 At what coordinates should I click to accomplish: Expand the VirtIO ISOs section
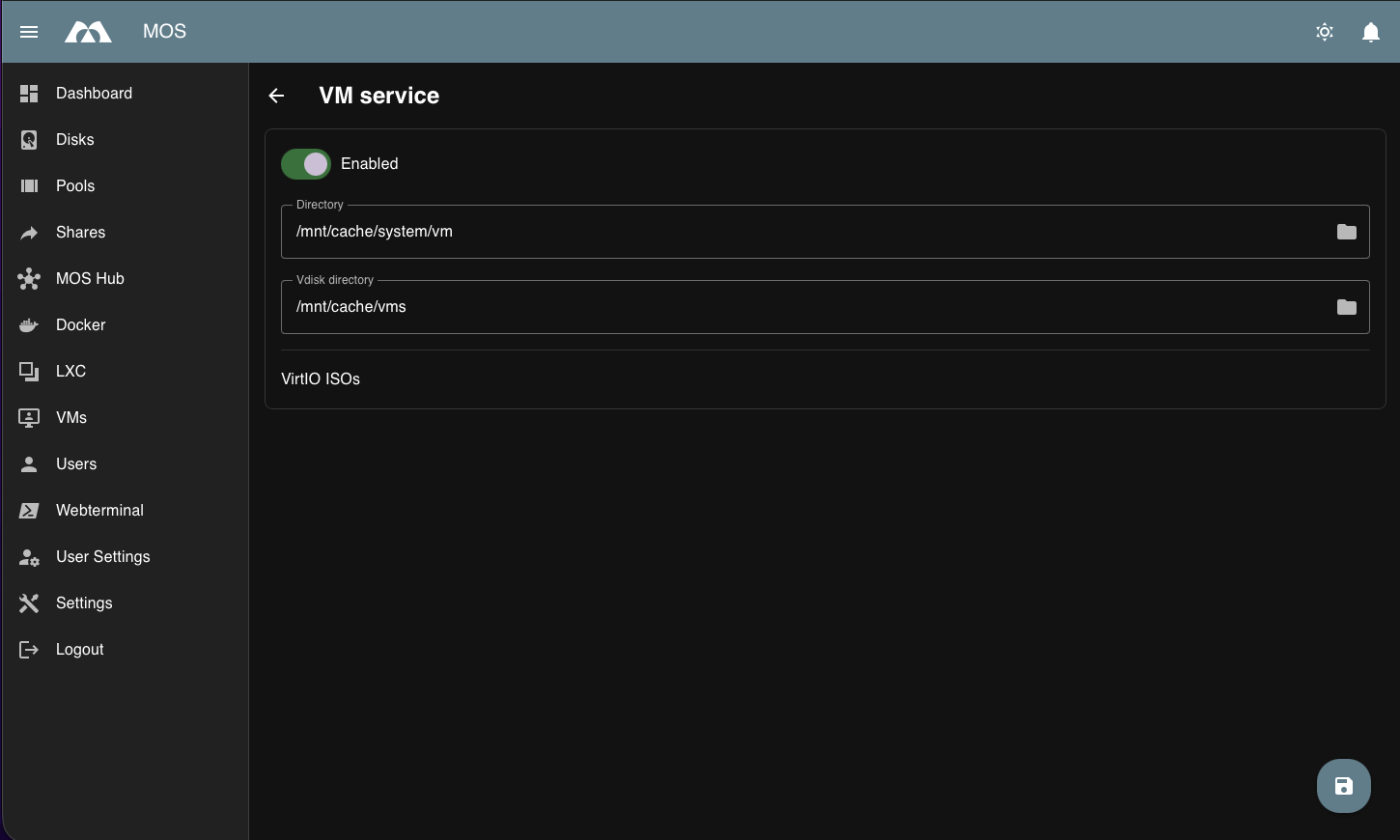tap(320, 378)
